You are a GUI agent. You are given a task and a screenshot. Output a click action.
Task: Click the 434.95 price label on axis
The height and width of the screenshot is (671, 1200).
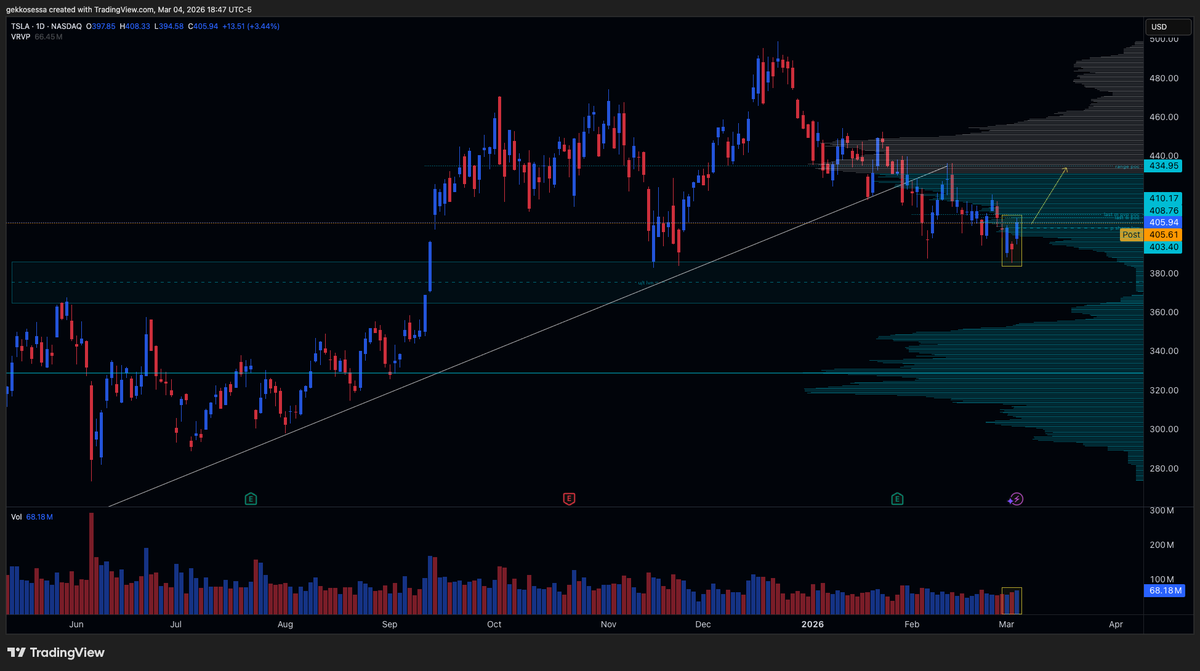(1164, 166)
